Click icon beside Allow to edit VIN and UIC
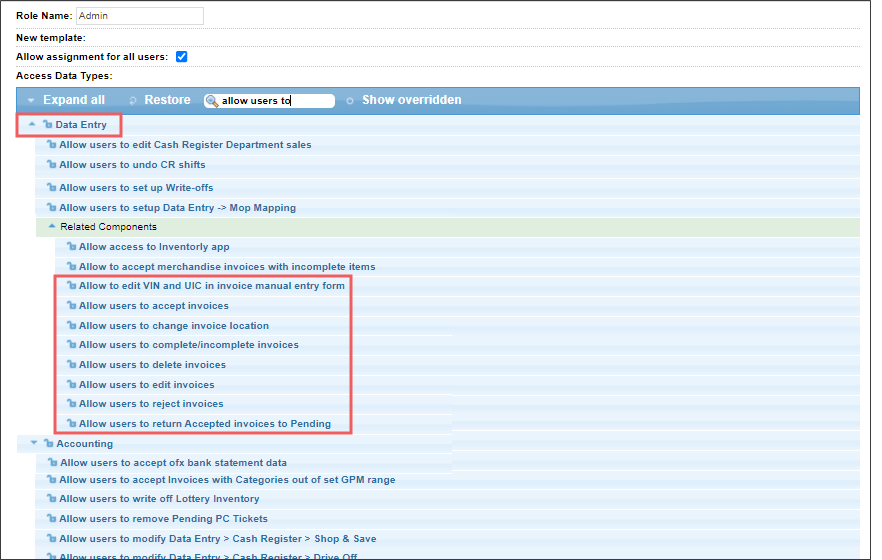 (x=71, y=285)
